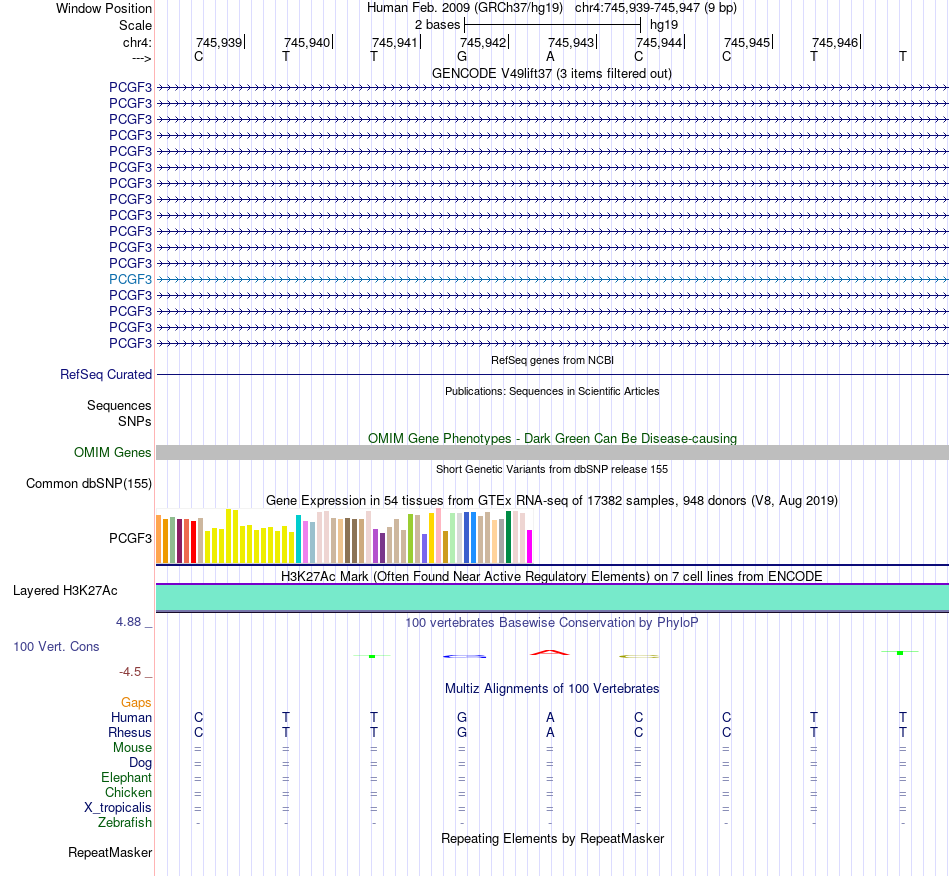Click the RepeatMasker track label

(x=110, y=853)
